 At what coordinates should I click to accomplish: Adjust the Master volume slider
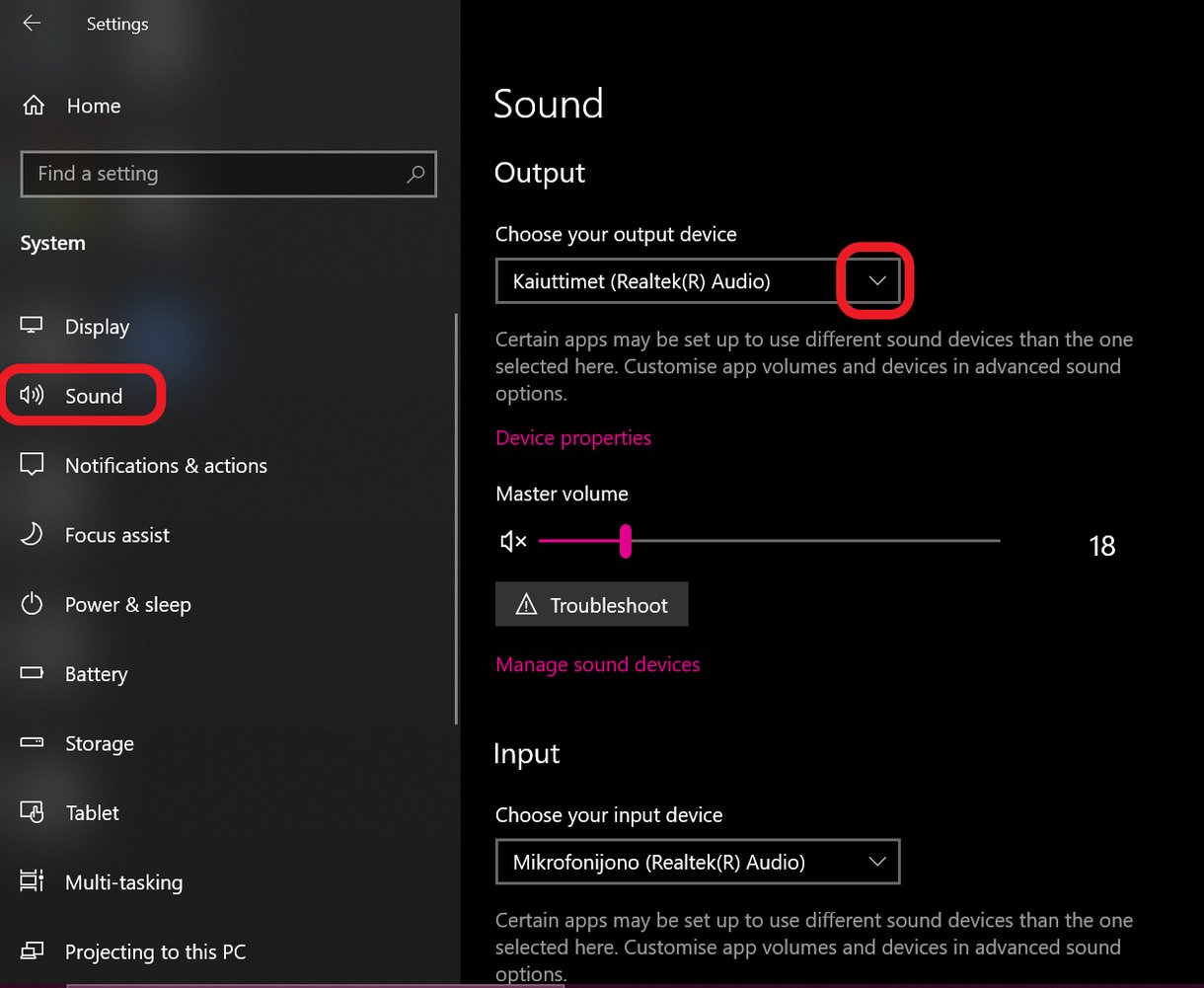pos(625,541)
